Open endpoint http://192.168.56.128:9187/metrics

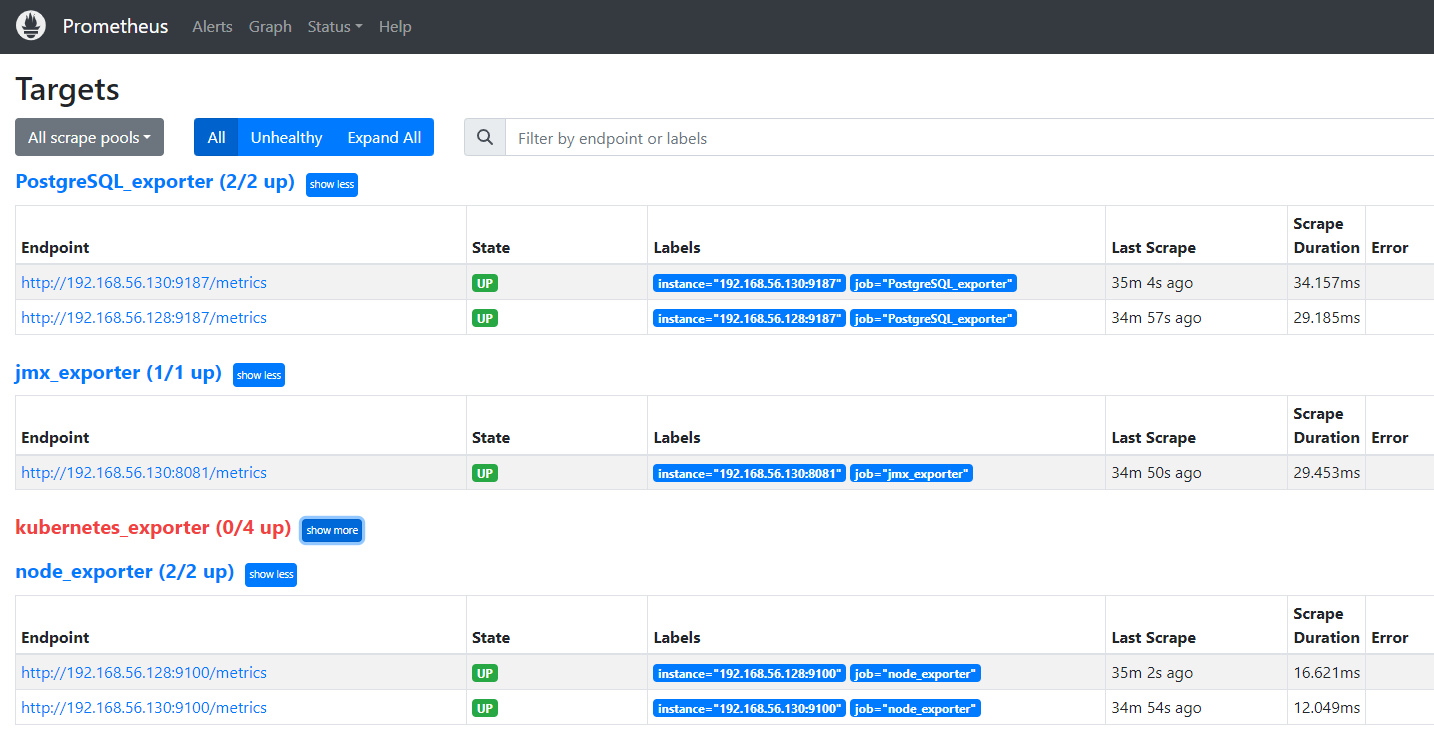pos(144,318)
